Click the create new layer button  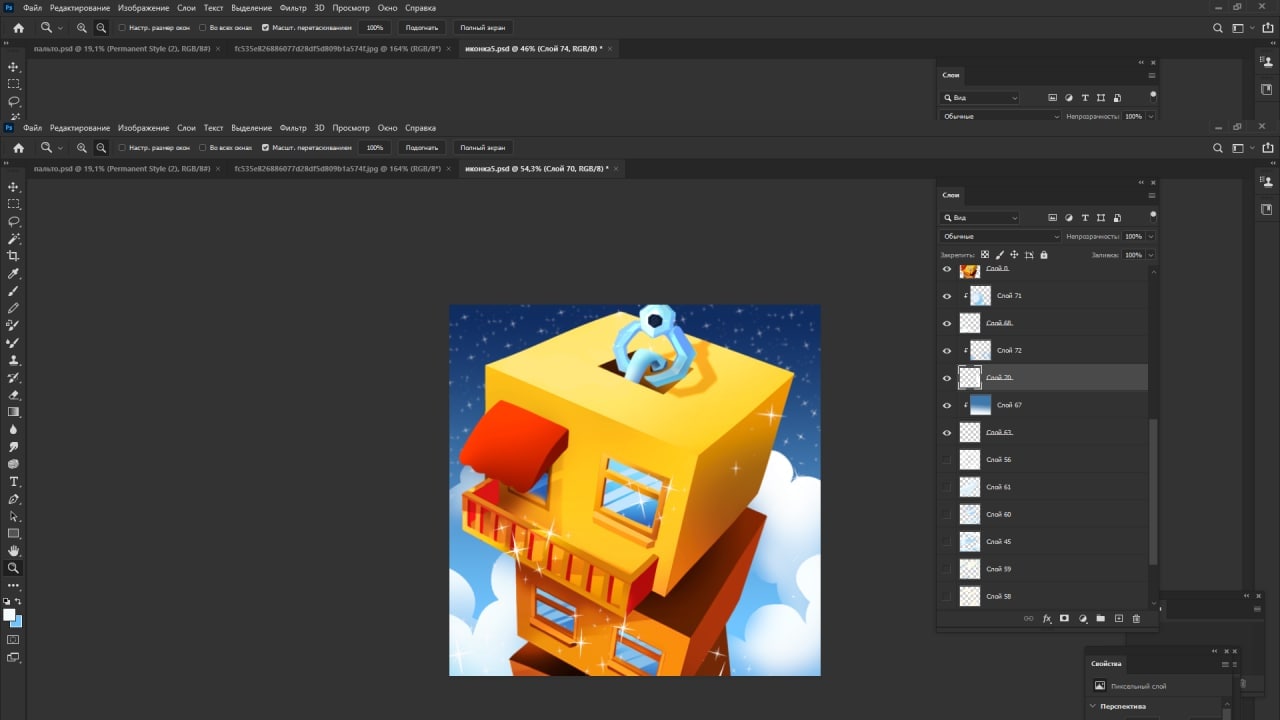click(x=1119, y=619)
